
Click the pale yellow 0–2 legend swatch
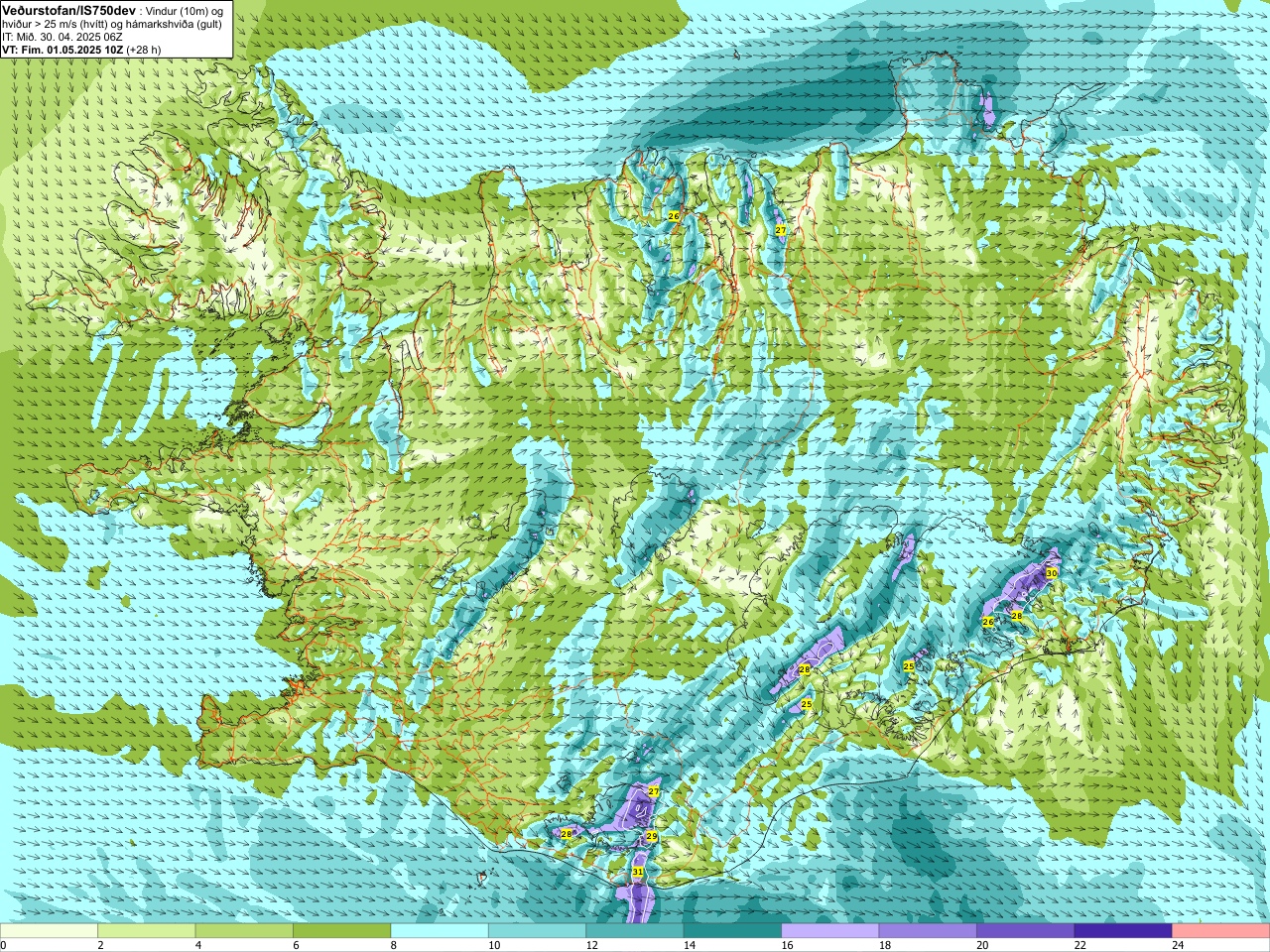pos(49,931)
